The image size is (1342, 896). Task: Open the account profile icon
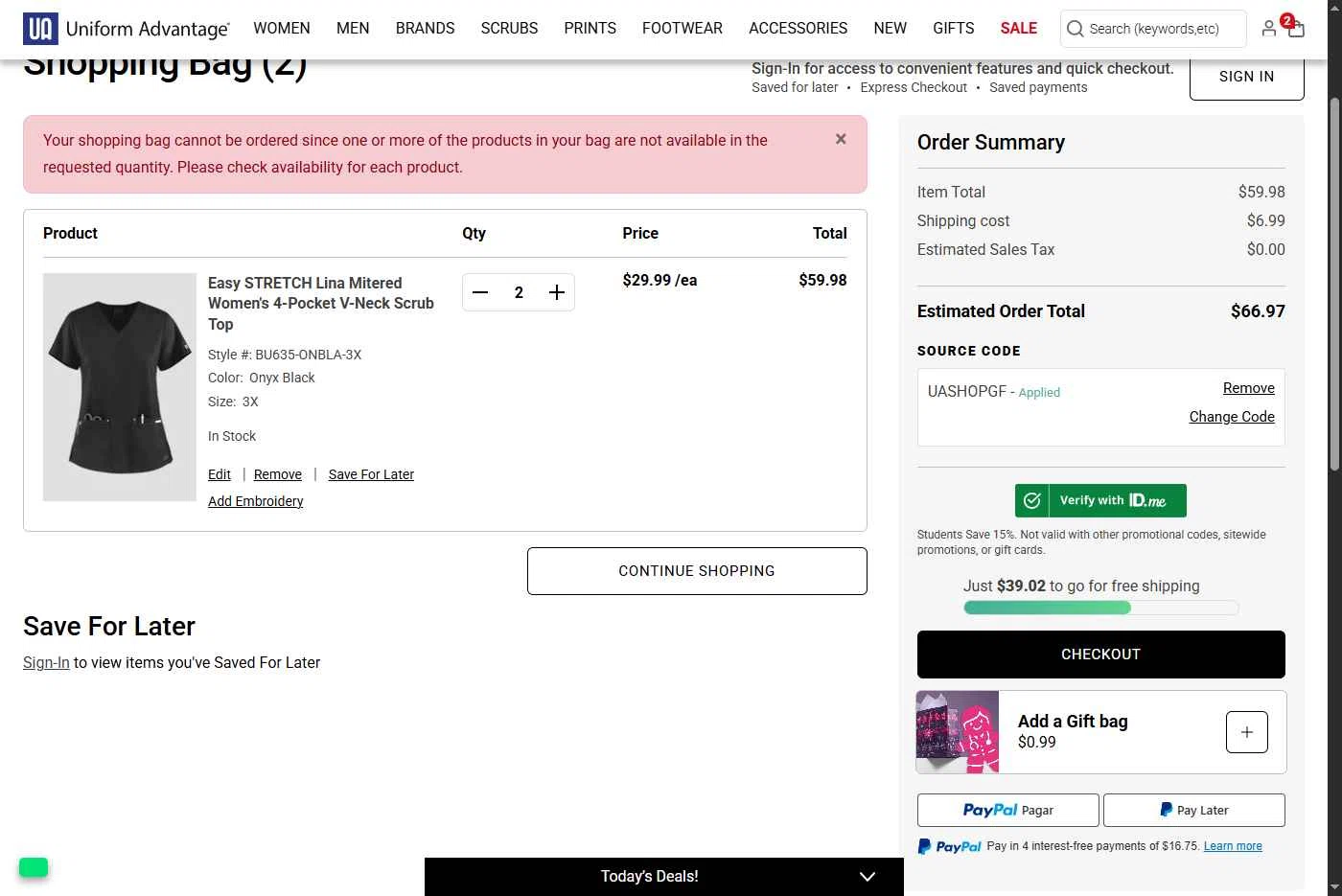click(1268, 29)
